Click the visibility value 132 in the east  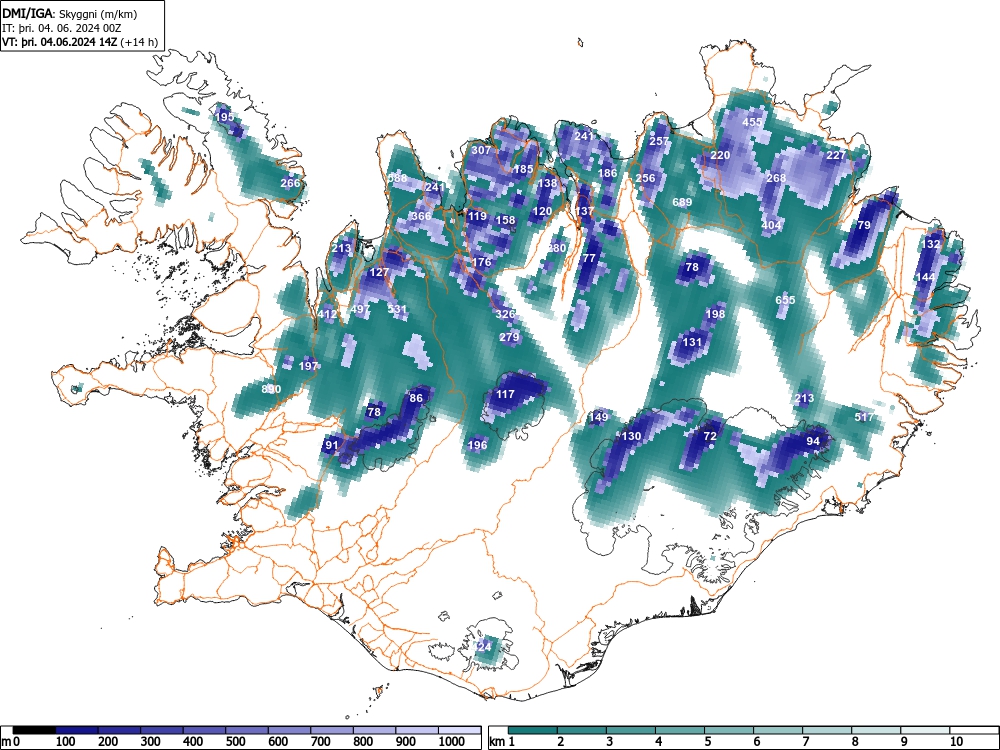[930, 244]
